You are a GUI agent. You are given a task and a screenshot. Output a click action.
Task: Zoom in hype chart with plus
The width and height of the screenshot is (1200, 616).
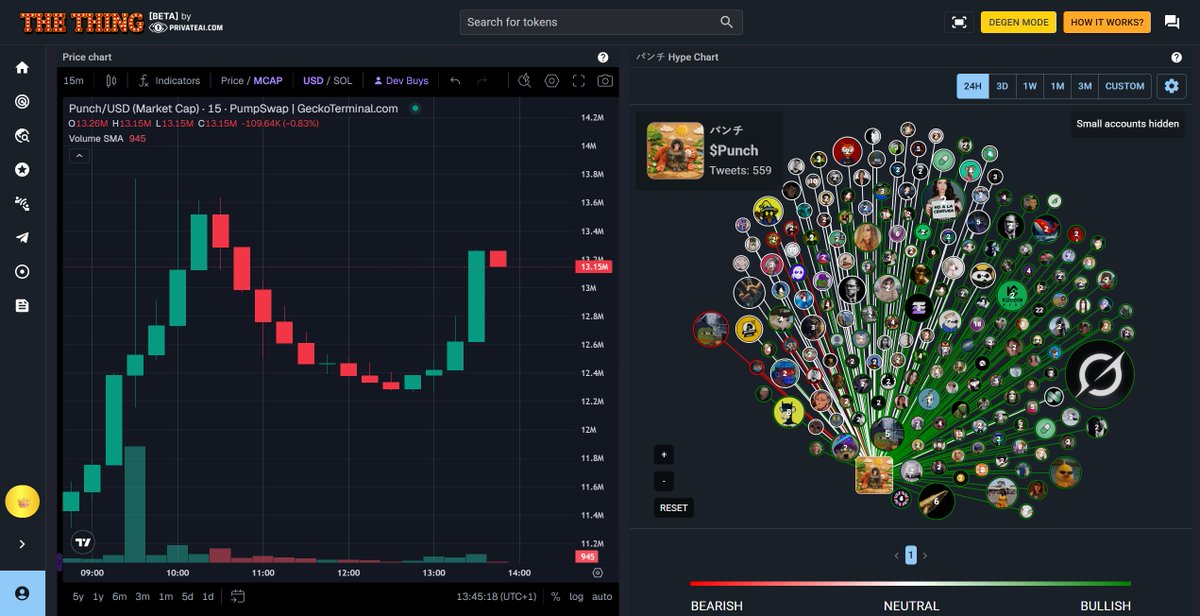click(x=664, y=454)
